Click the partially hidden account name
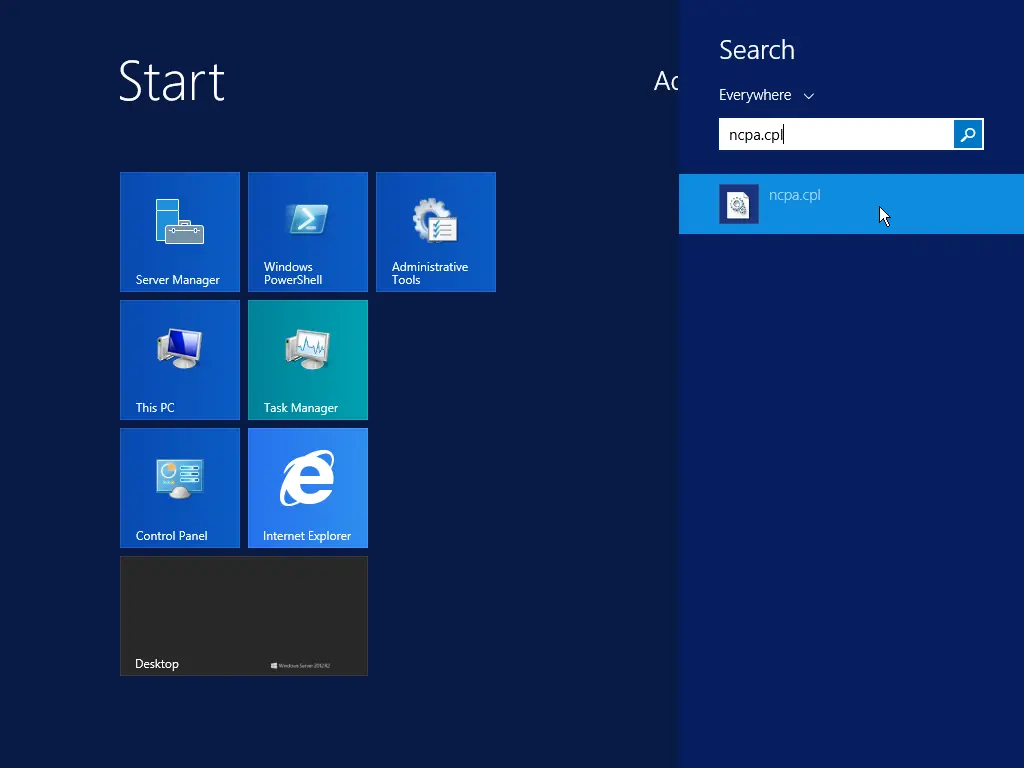The height and width of the screenshot is (768, 1024). coord(666,81)
